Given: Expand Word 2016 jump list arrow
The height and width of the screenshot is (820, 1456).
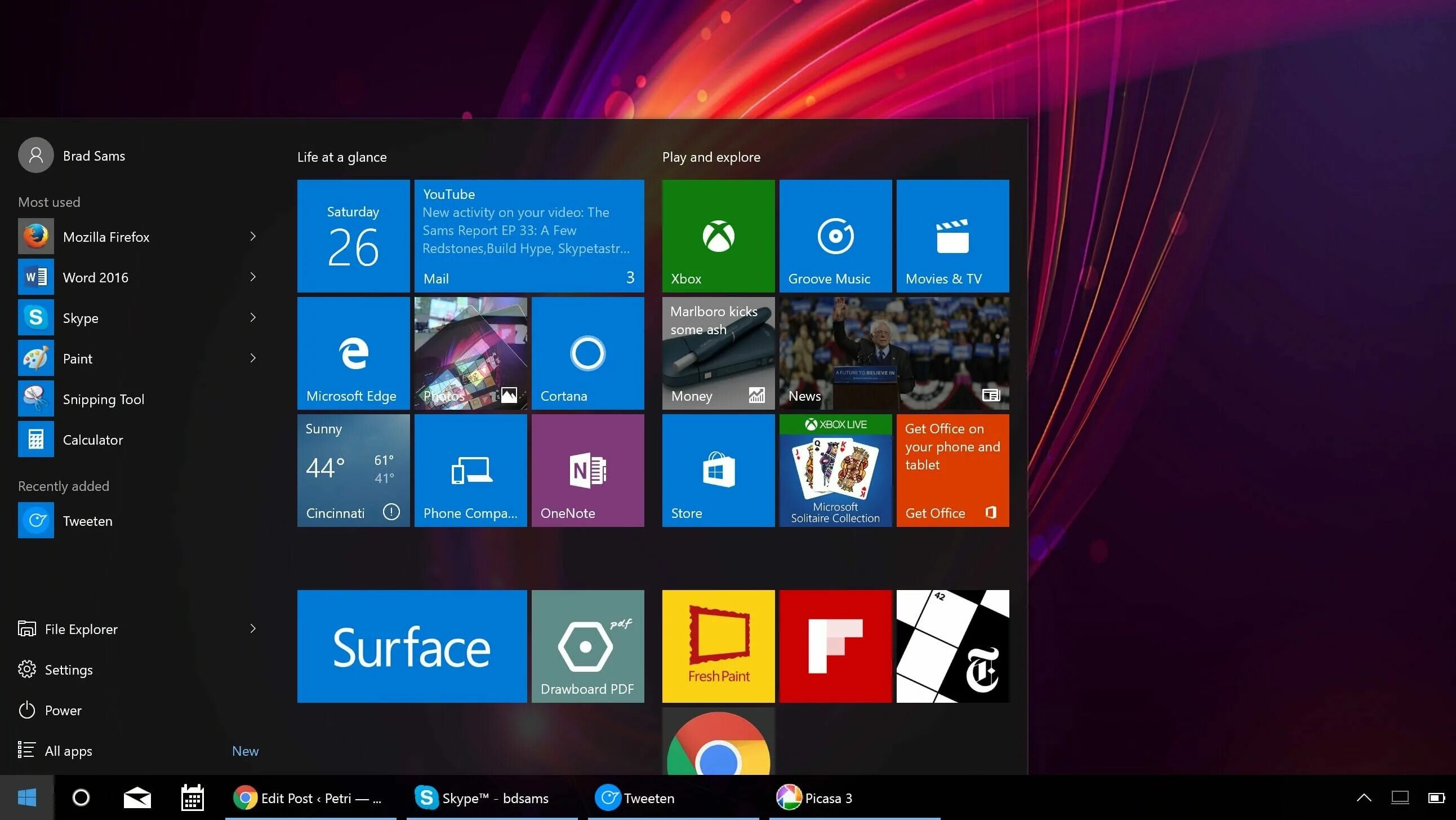Looking at the screenshot, I should point(253,277).
